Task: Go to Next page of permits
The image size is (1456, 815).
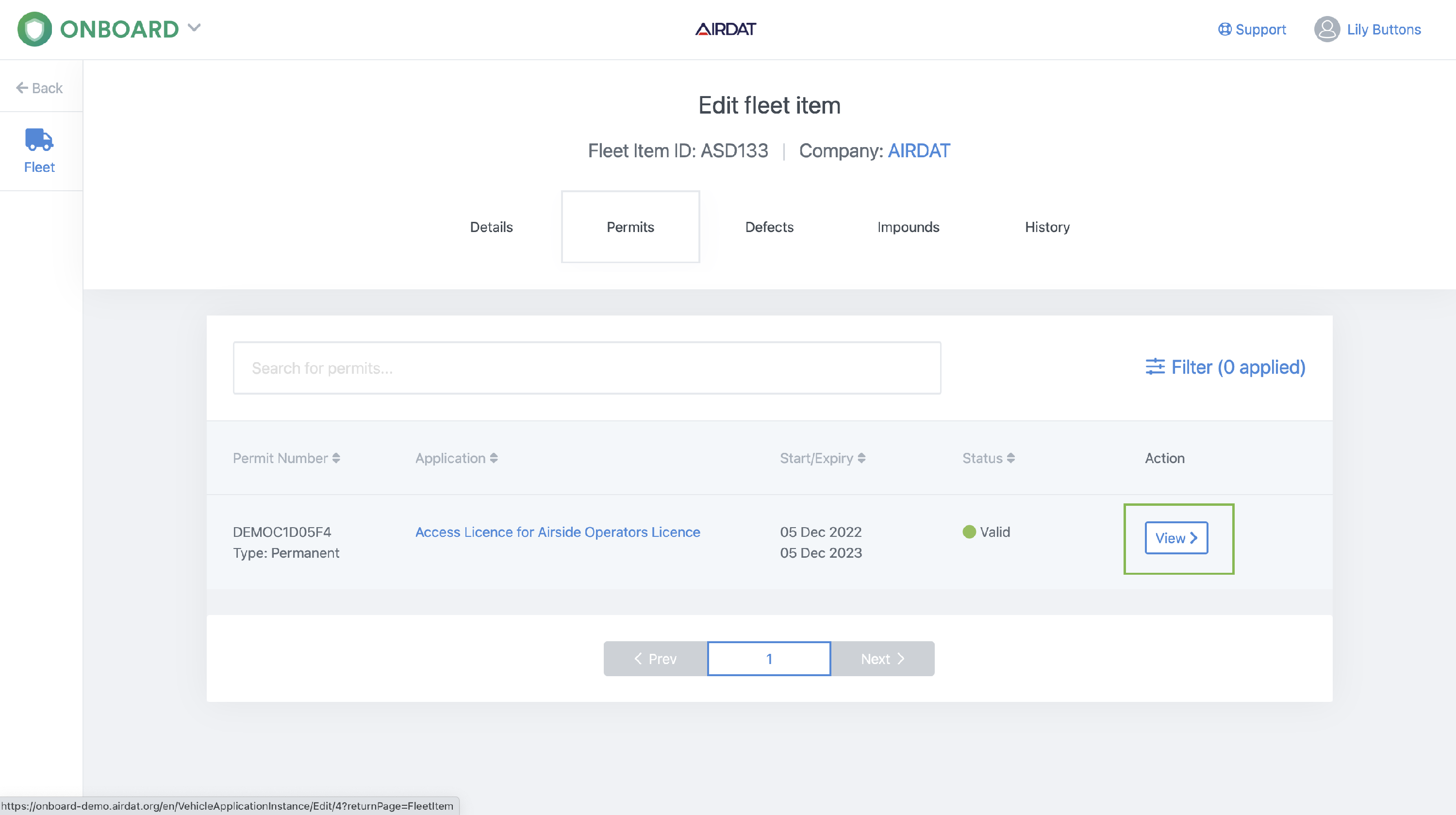Action: coord(882,658)
